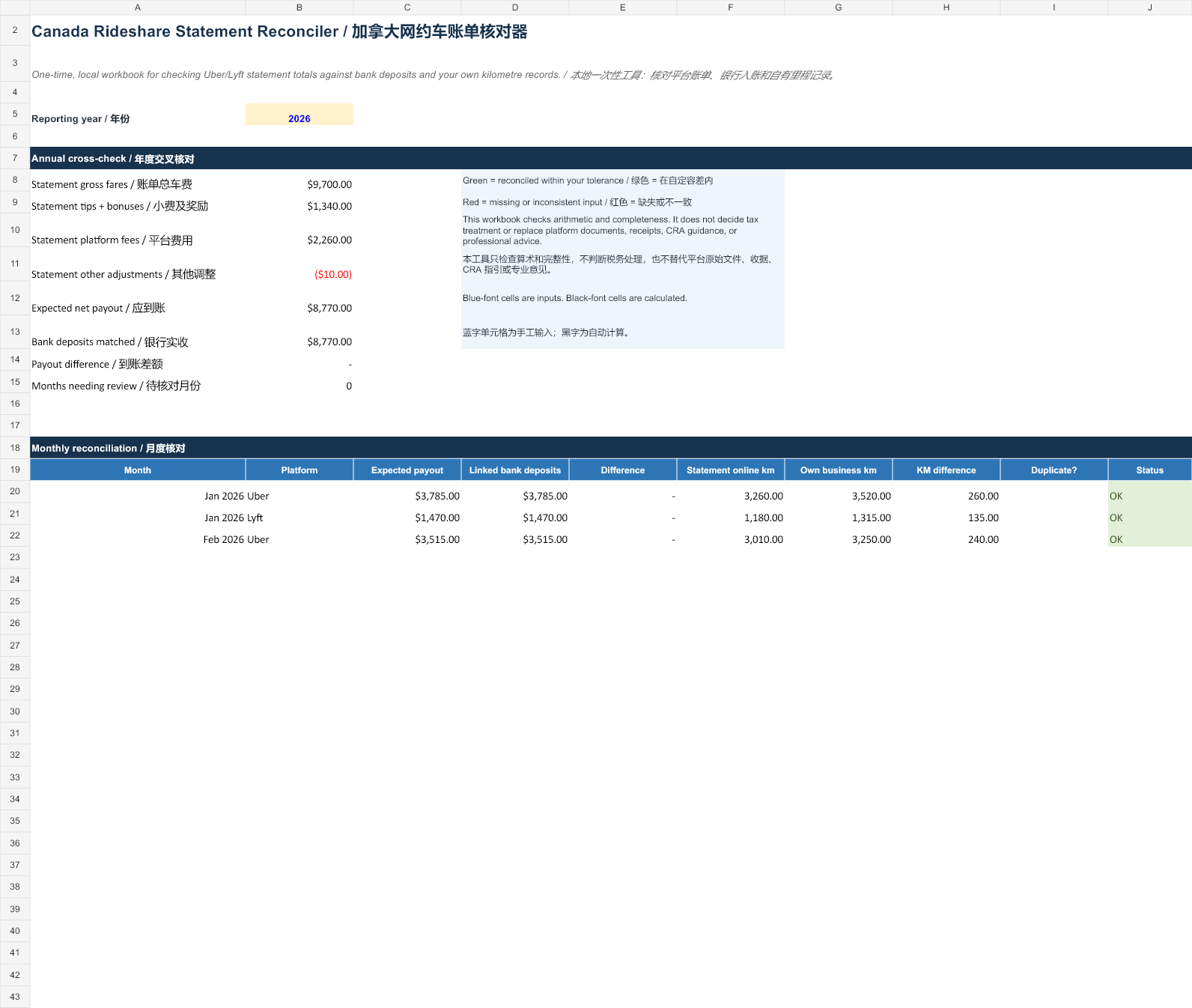1192x1008 pixels.
Task: Click the Blue-font cells are inputs note
Action: tap(575, 298)
